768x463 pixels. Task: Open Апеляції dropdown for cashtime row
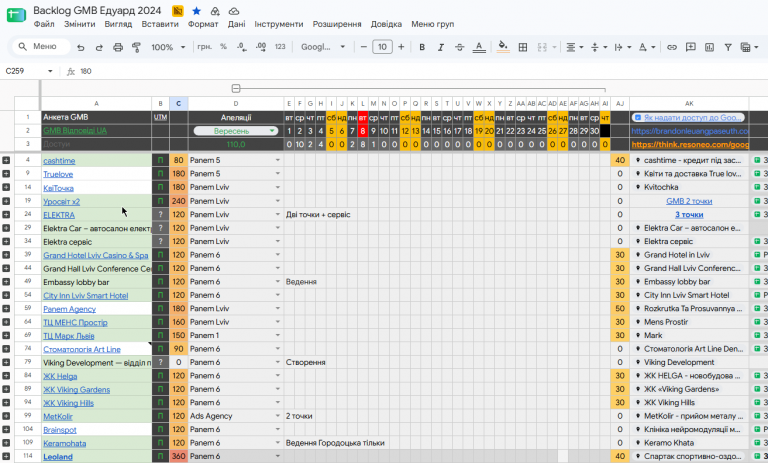[x=278, y=160]
